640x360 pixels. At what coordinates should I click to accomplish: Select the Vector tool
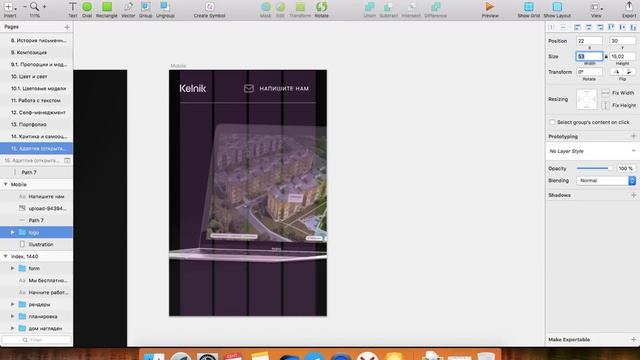coord(128,10)
